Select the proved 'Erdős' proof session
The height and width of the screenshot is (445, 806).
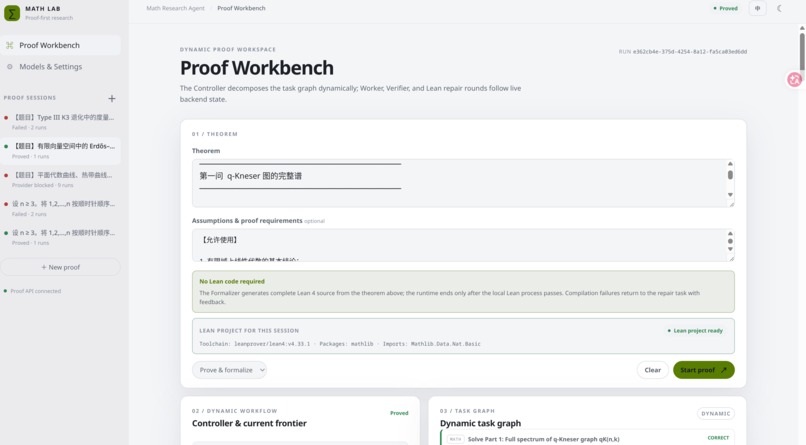coord(61,151)
